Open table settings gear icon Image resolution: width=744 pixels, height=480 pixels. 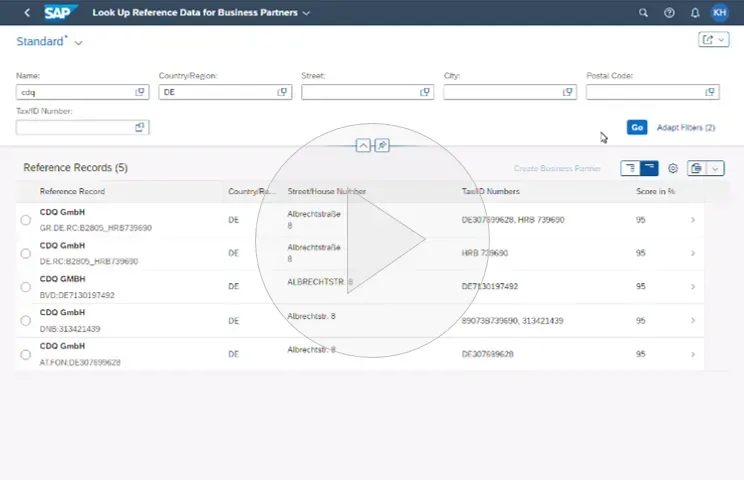pyautogui.click(x=673, y=168)
